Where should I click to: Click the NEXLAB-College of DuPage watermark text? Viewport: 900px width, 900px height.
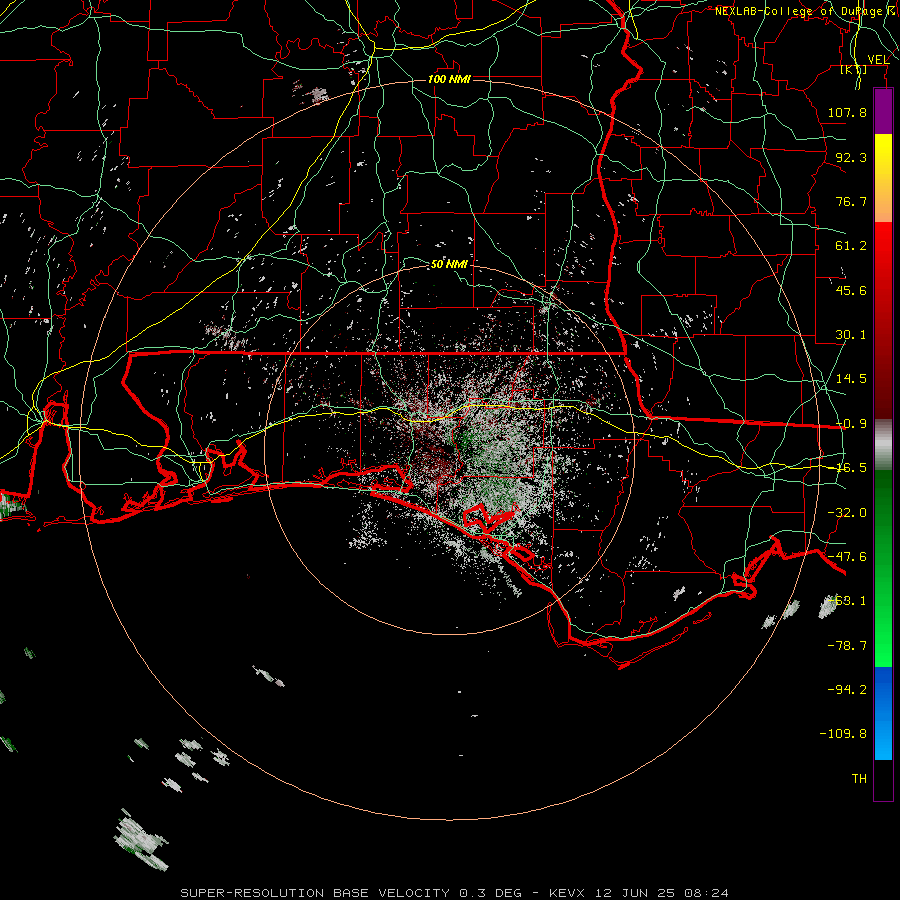[x=806, y=11]
